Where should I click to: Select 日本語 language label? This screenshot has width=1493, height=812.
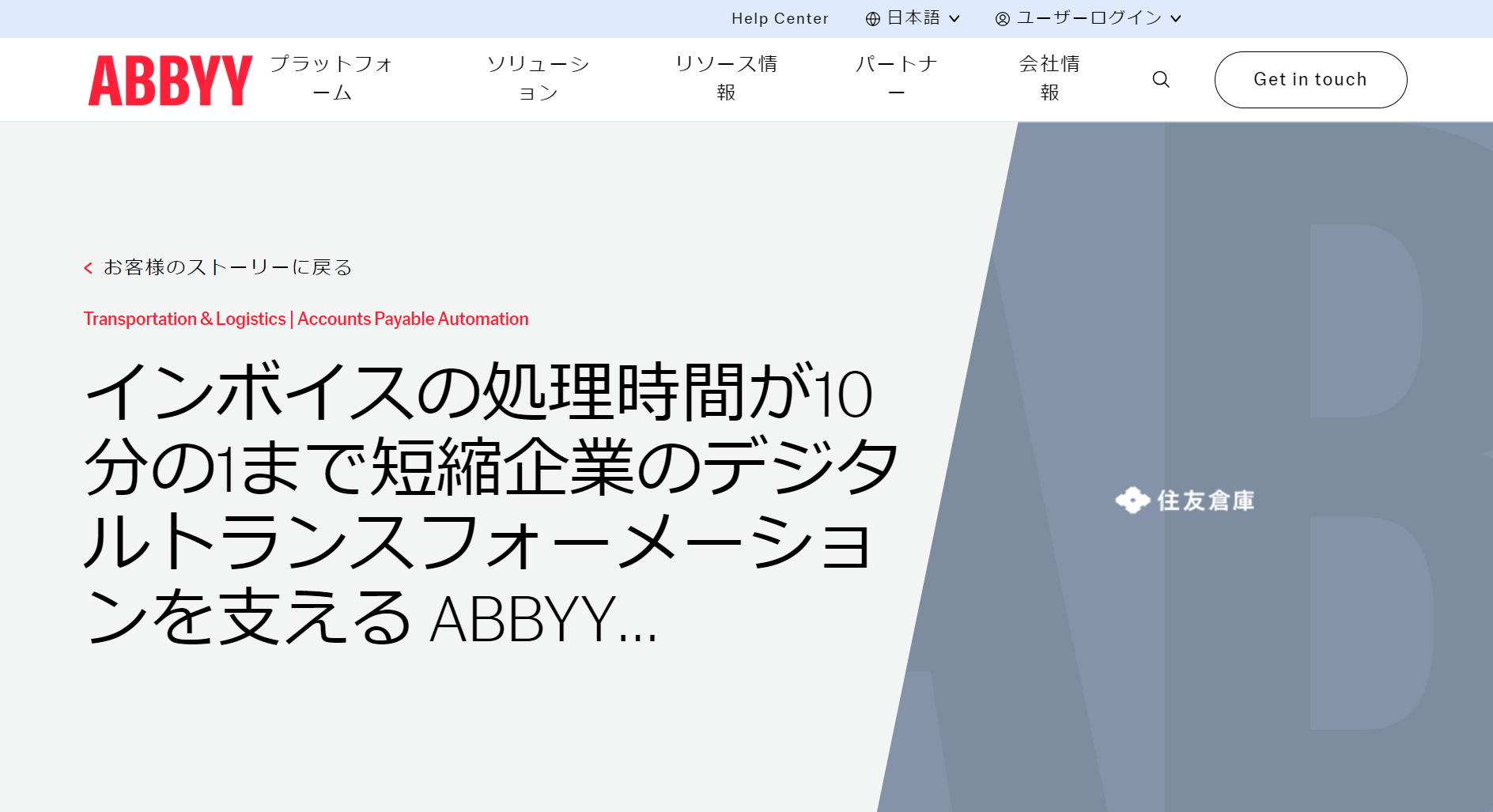(913, 18)
